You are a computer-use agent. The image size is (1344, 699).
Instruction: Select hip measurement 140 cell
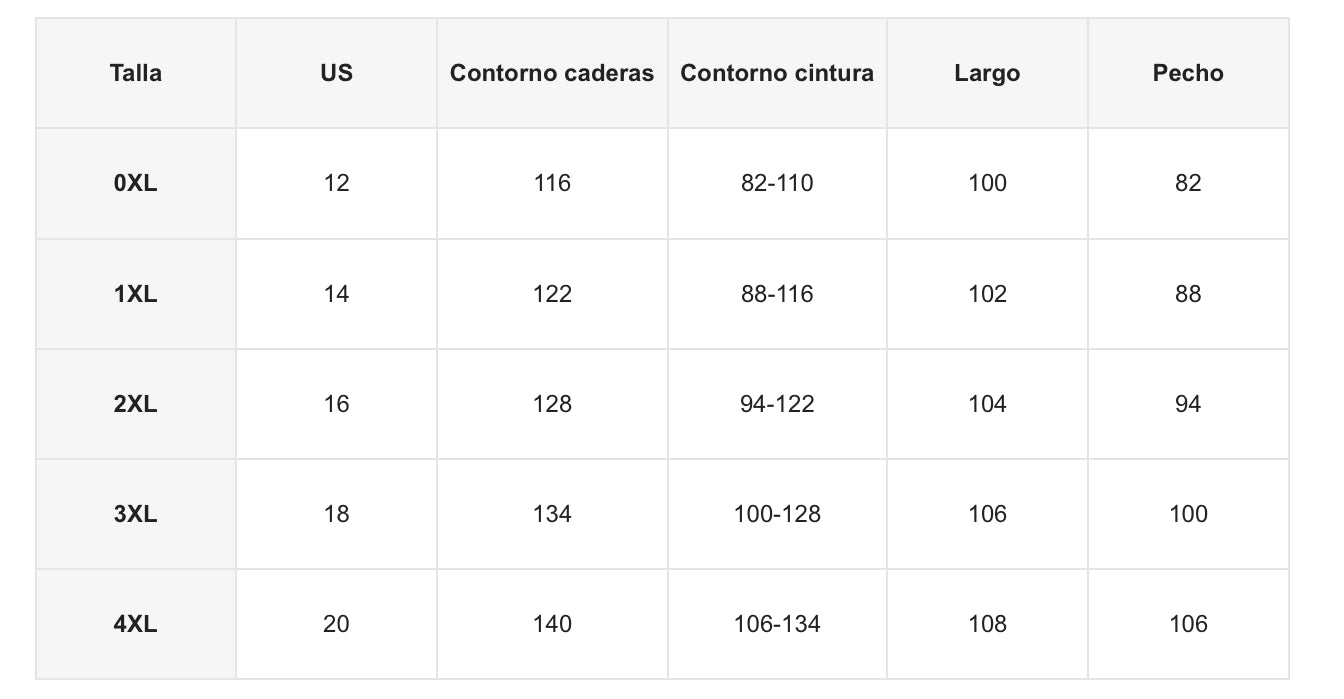(552, 624)
